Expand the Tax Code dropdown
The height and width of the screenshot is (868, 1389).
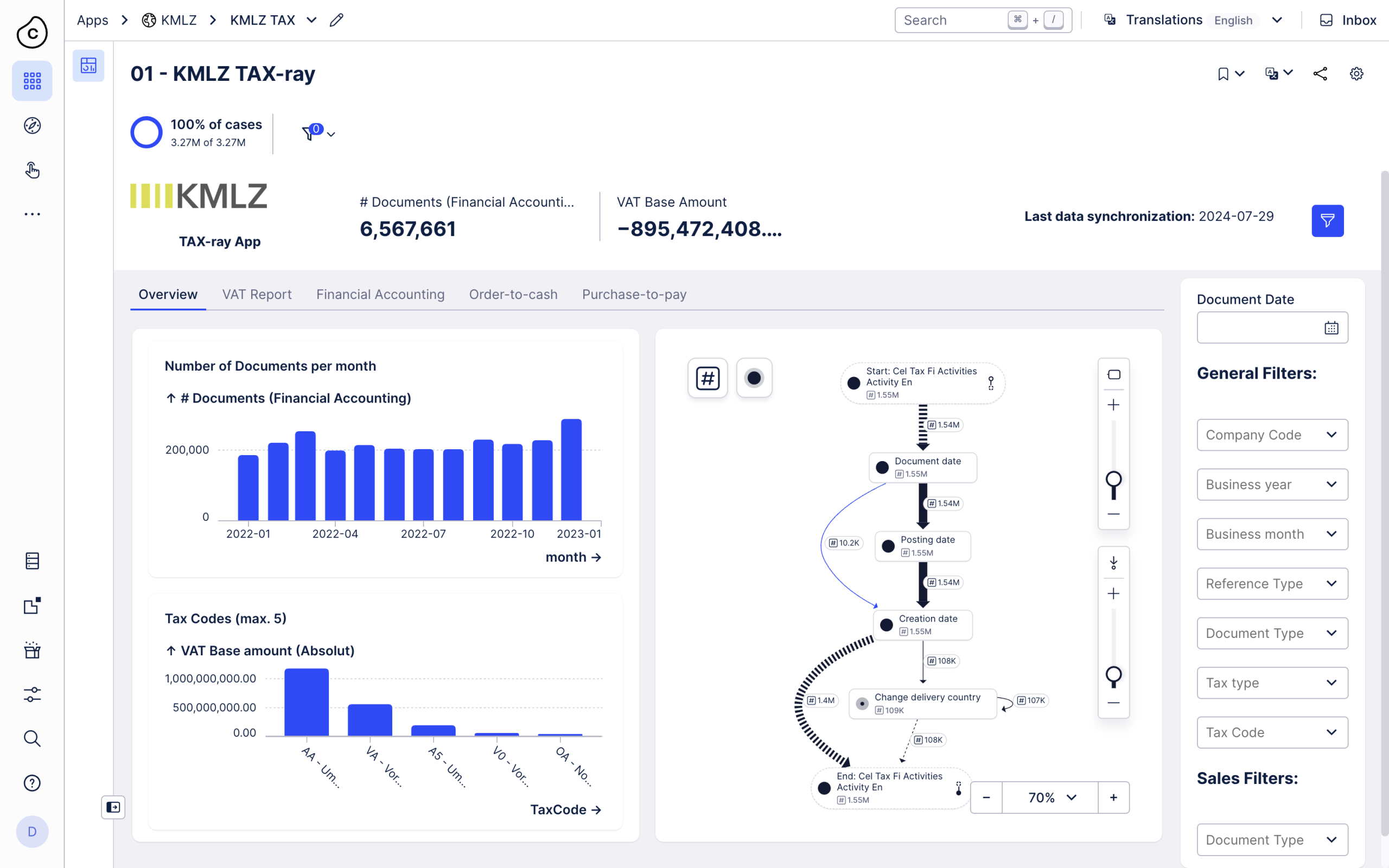coord(1272,732)
